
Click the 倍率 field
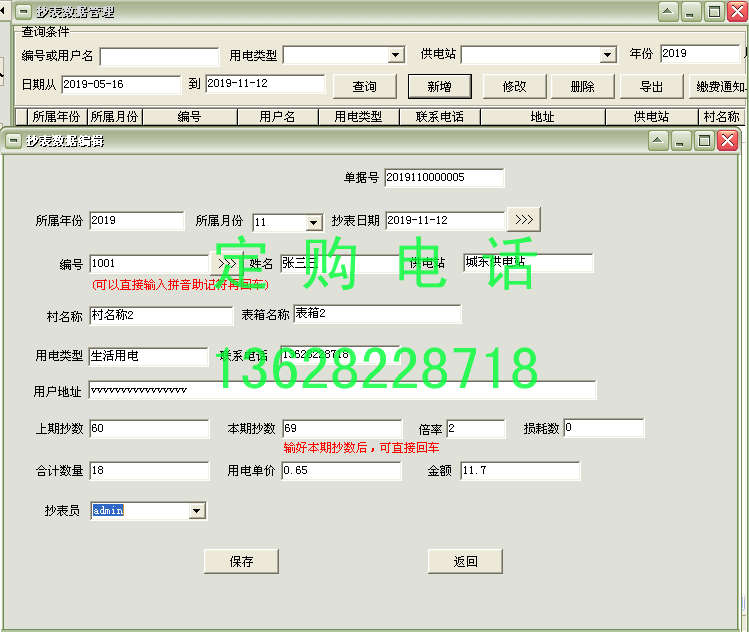tap(476, 428)
